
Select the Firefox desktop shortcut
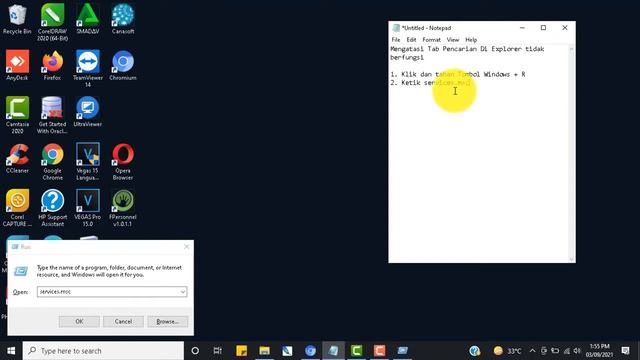[x=52, y=65]
